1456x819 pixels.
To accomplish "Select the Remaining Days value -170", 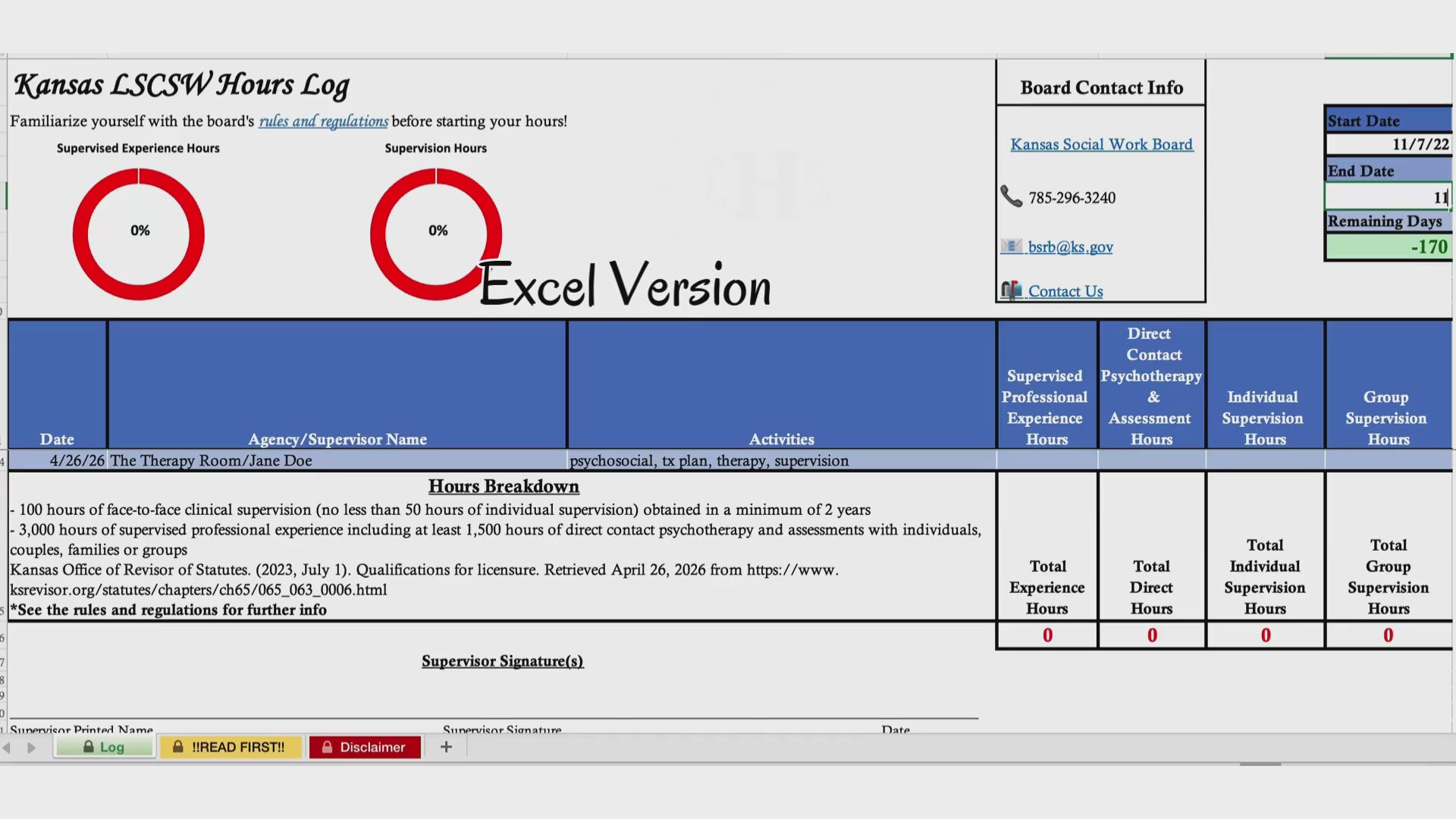I will coord(1389,247).
